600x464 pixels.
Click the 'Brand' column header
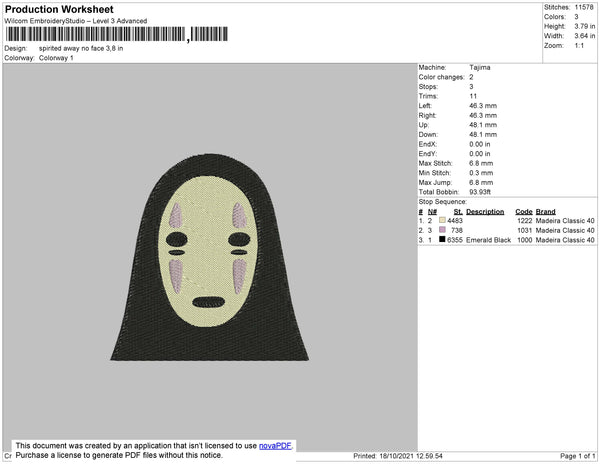545,212
